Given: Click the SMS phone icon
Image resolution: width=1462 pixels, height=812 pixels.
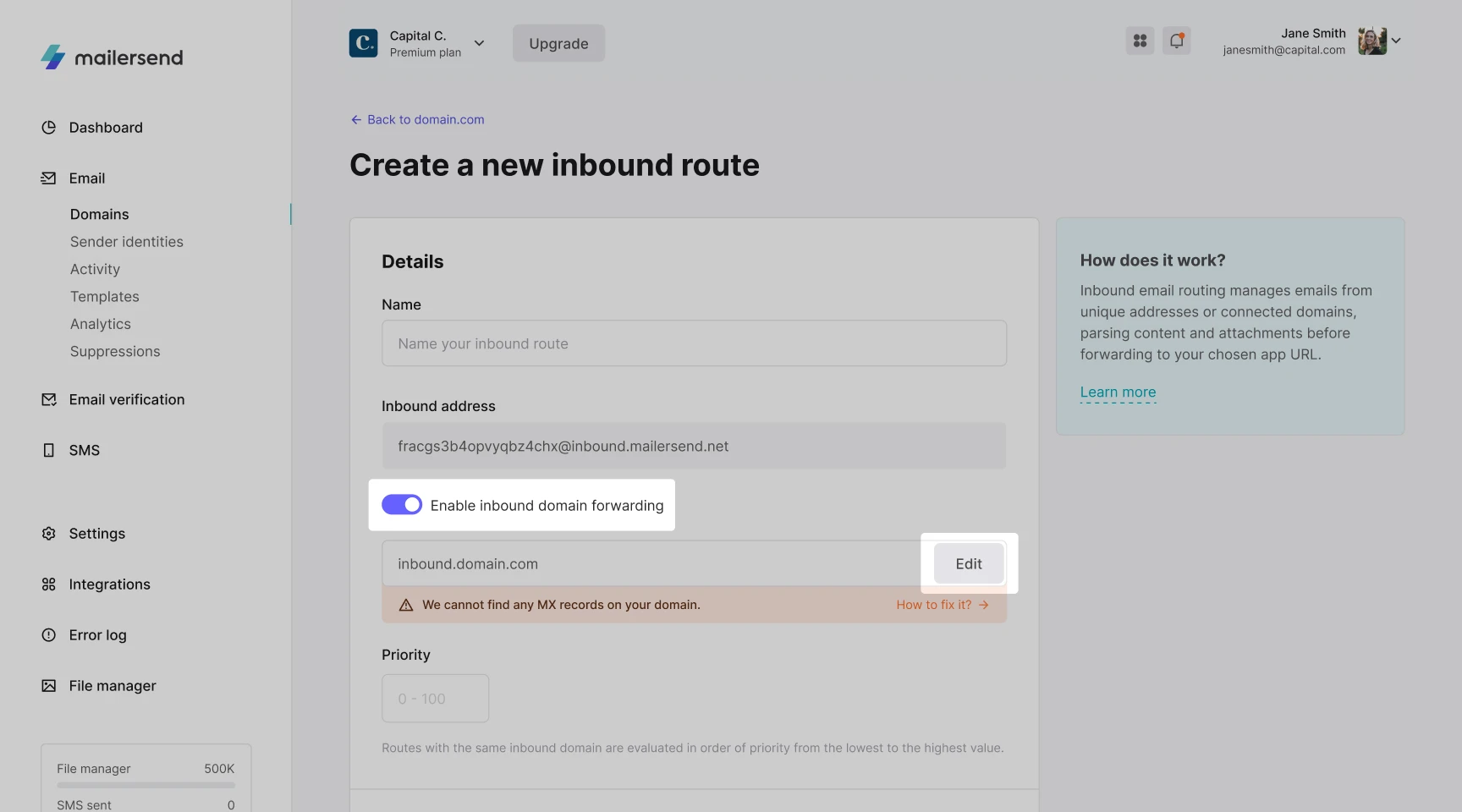Looking at the screenshot, I should tap(49, 451).
